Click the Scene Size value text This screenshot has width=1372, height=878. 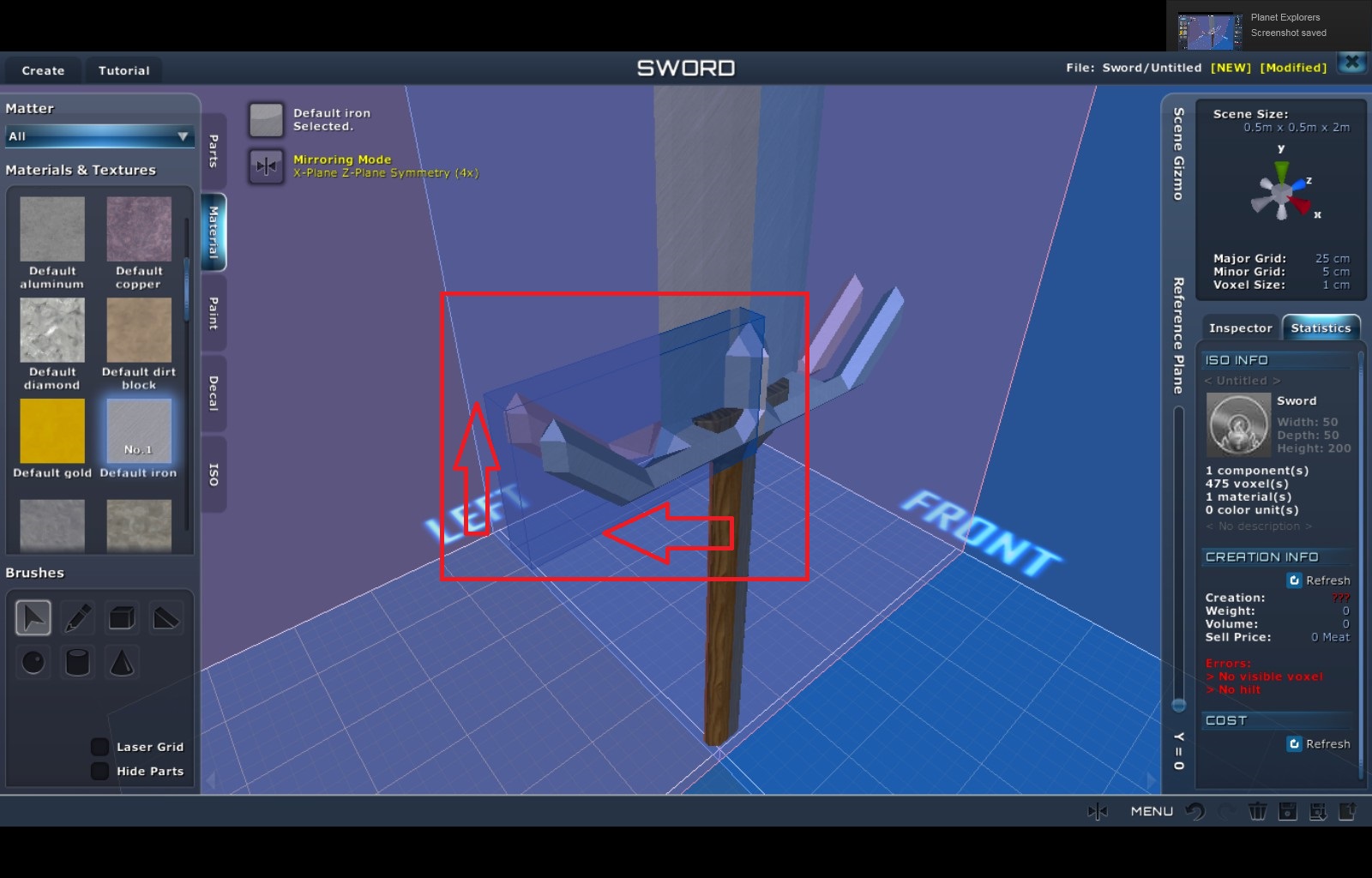click(x=1297, y=127)
